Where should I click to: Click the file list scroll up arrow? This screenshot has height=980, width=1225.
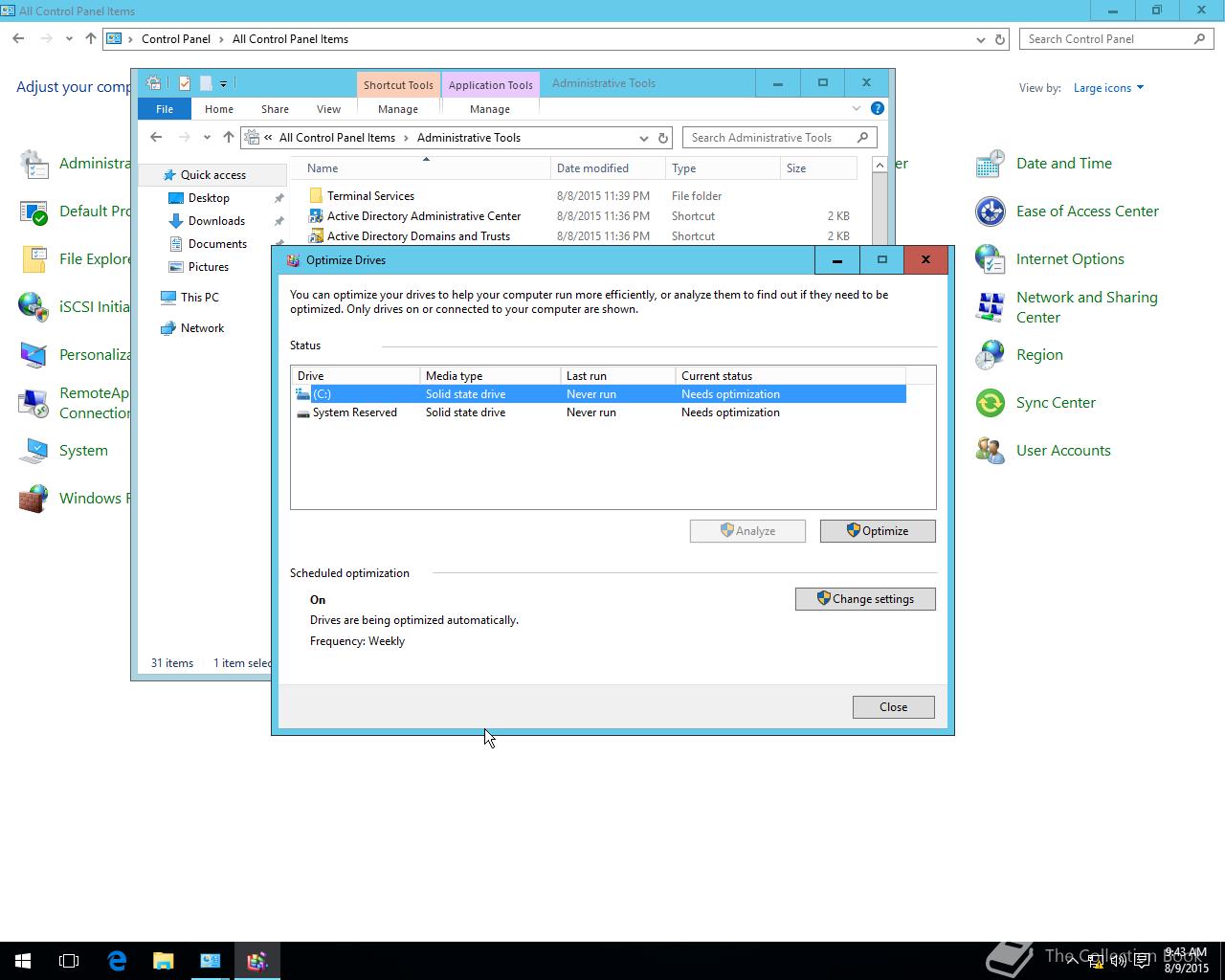pyautogui.click(x=880, y=166)
